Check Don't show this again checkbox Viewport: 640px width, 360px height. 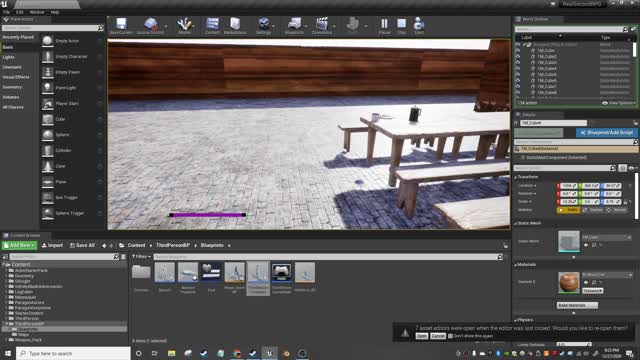pyautogui.click(x=450, y=336)
